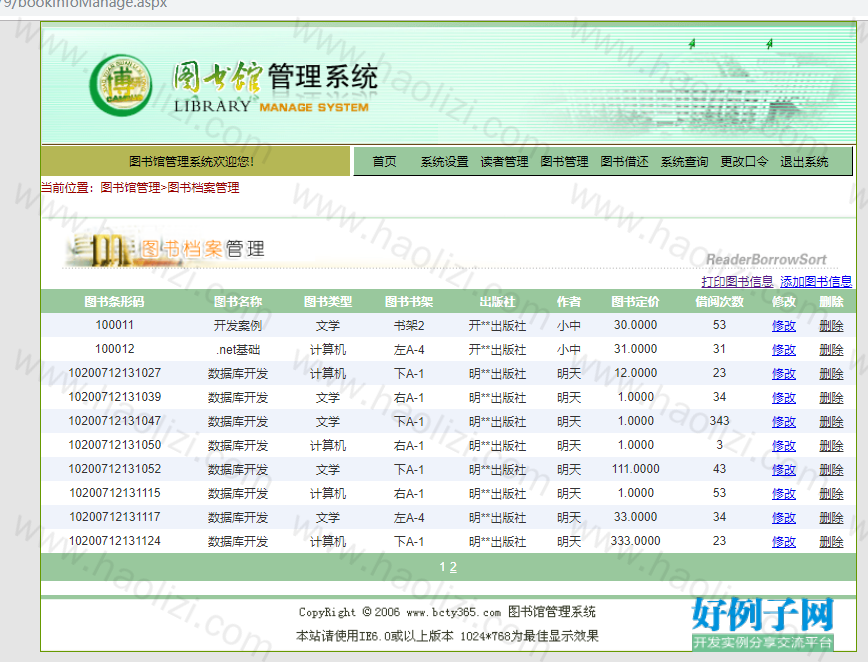This screenshot has width=868, height=662.
Task: Open the 图书管理 menu
Action: pyautogui.click(x=564, y=162)
